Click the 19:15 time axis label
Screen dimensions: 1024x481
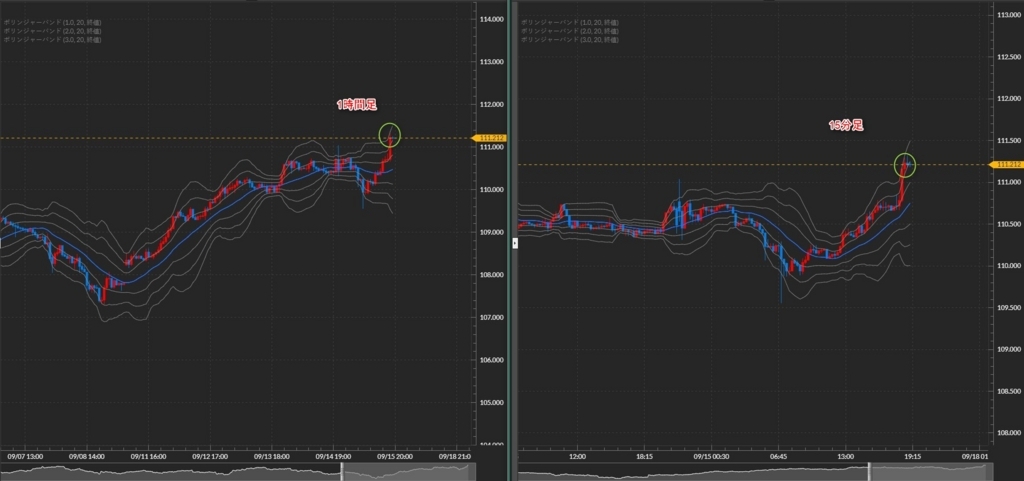pyautogui.click(x=912, y=456)
